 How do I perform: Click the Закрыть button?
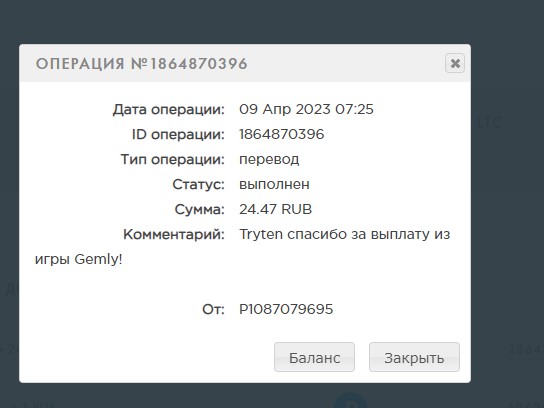coord(414,357)
